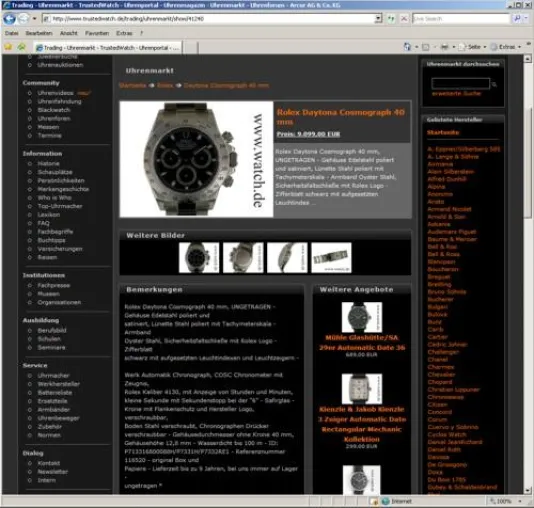This screenshot has height=508, width=534.
Task: Open the third side-view watch thumbnail
Action: pos(287,257)
